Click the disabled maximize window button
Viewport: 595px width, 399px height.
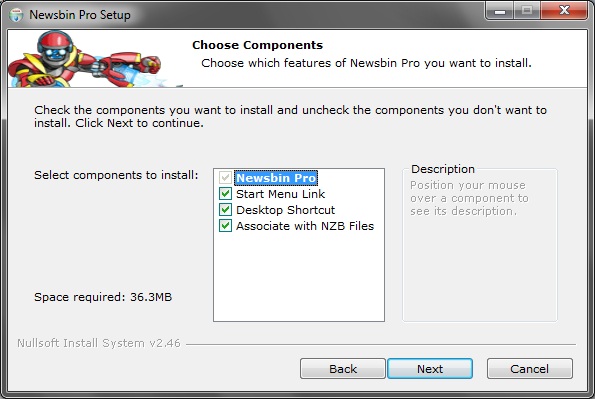(527, 11)
